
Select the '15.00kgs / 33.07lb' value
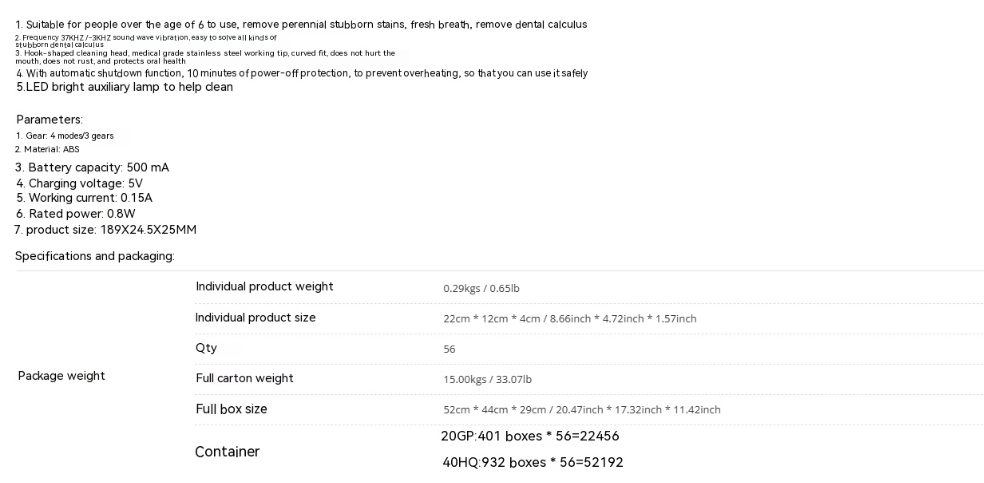488,380
